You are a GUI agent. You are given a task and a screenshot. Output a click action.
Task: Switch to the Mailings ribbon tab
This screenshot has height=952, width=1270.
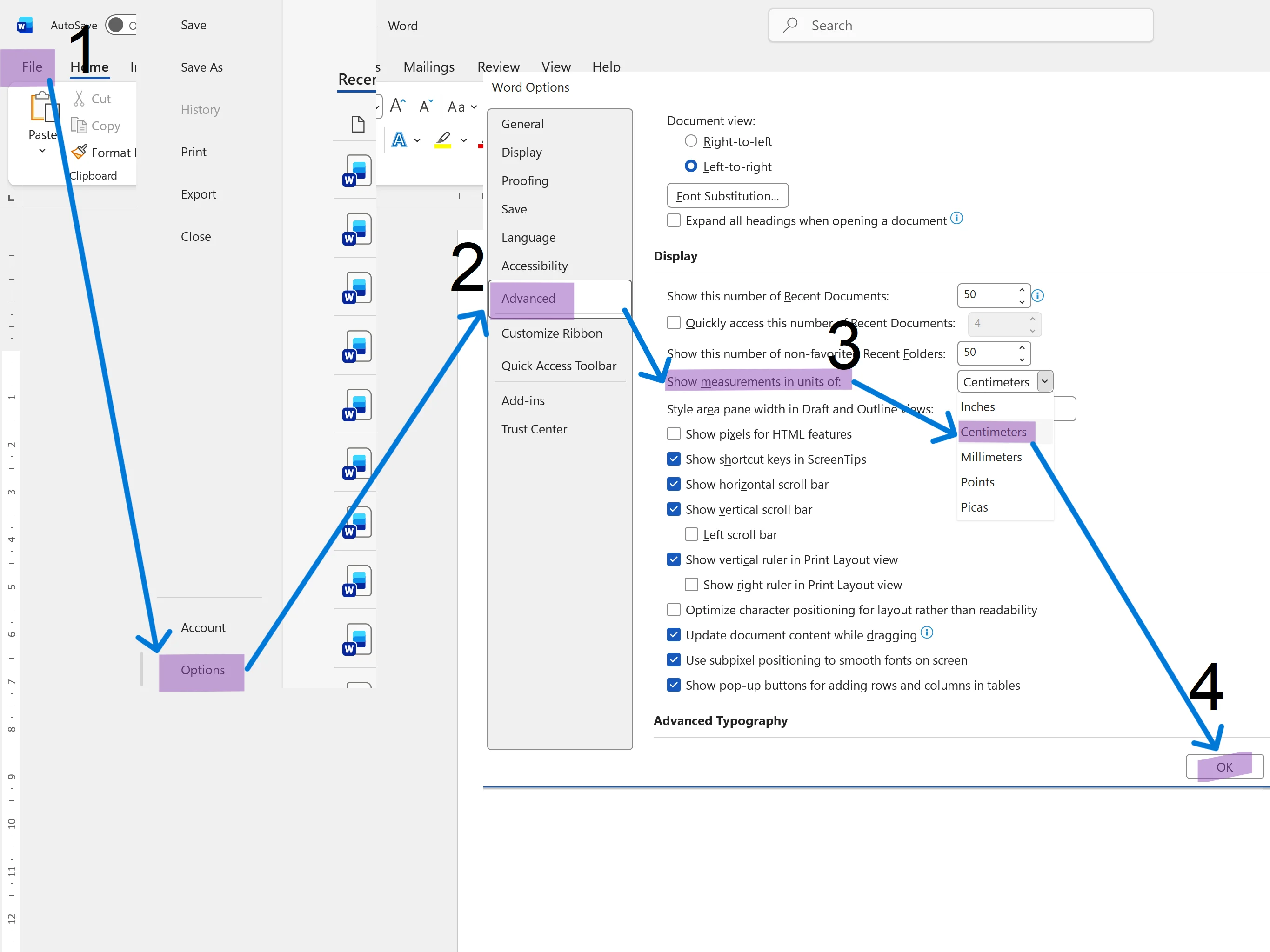click(x=429, y=67)
